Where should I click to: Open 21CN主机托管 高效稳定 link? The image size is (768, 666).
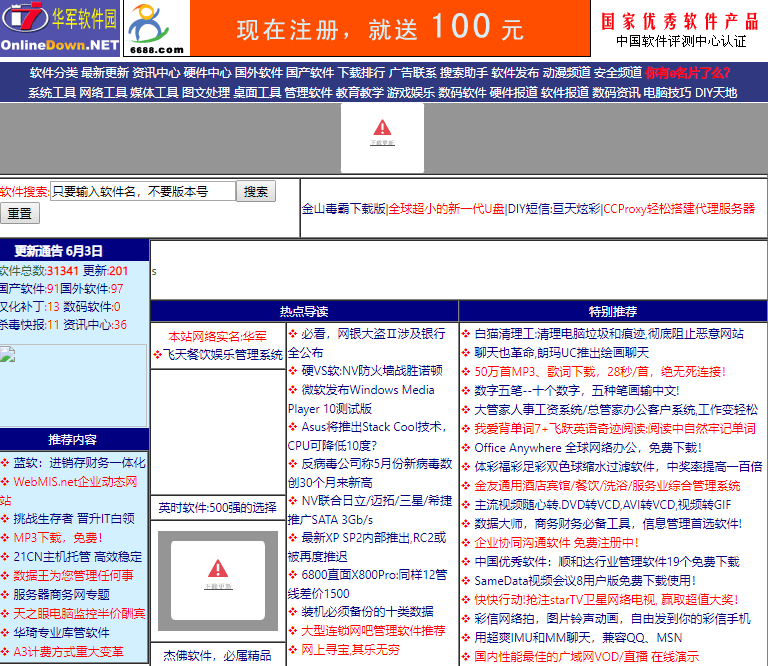point(77,557)
